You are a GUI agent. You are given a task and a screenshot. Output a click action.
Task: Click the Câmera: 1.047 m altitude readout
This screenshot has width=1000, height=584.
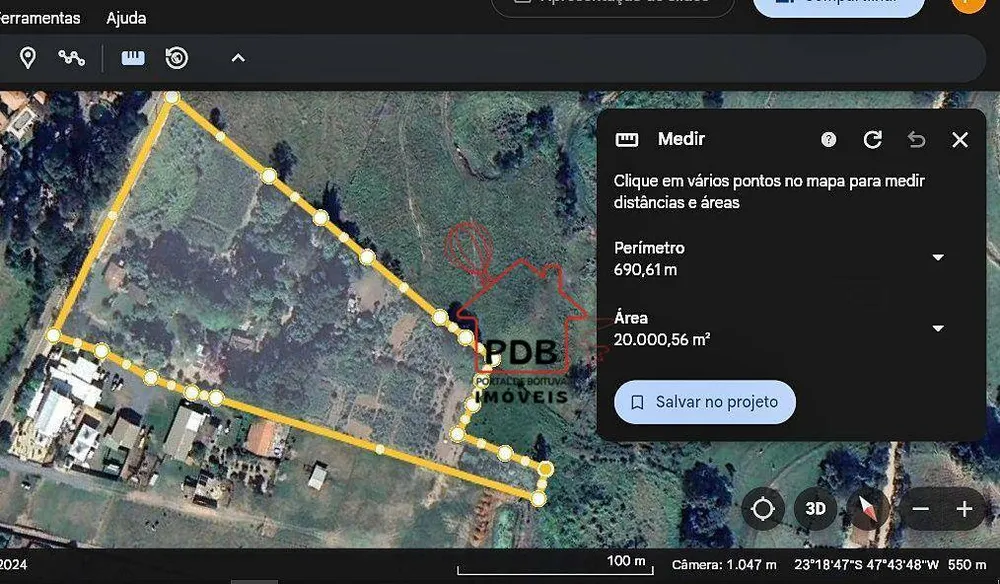click(724, 565)
